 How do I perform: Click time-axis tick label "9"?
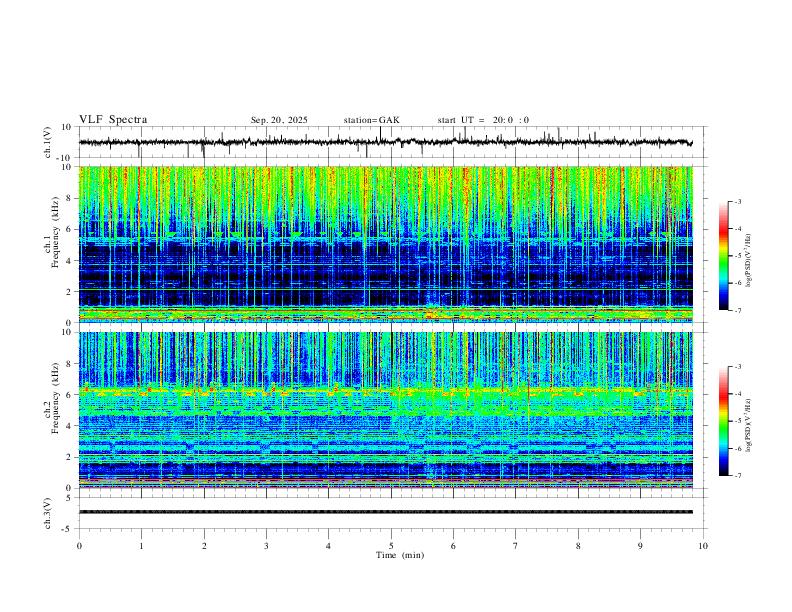click(640, 546)
